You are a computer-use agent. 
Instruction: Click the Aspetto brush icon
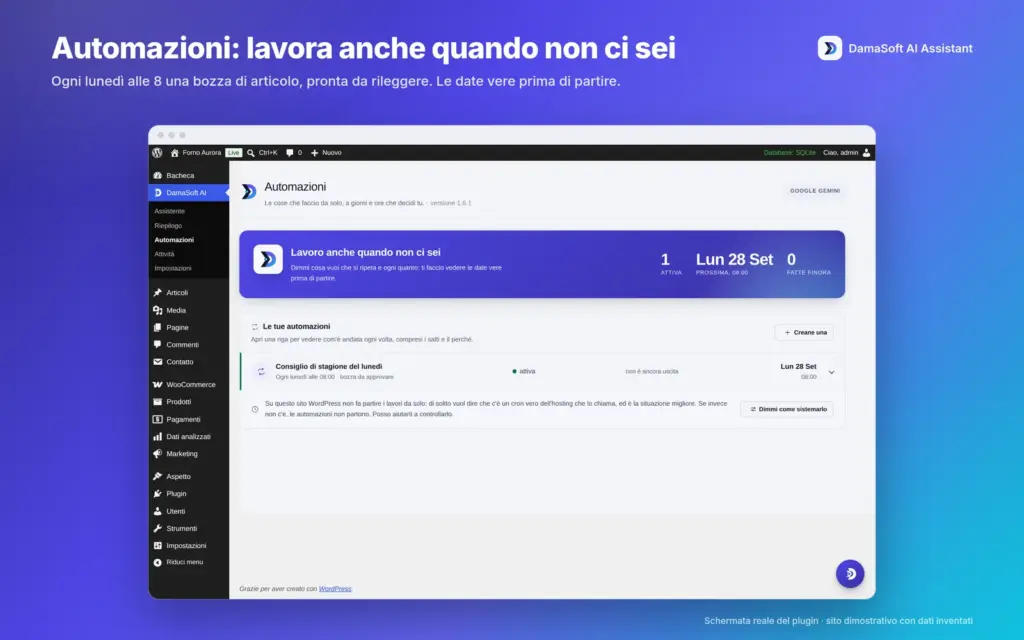click(x=157, y=477)
